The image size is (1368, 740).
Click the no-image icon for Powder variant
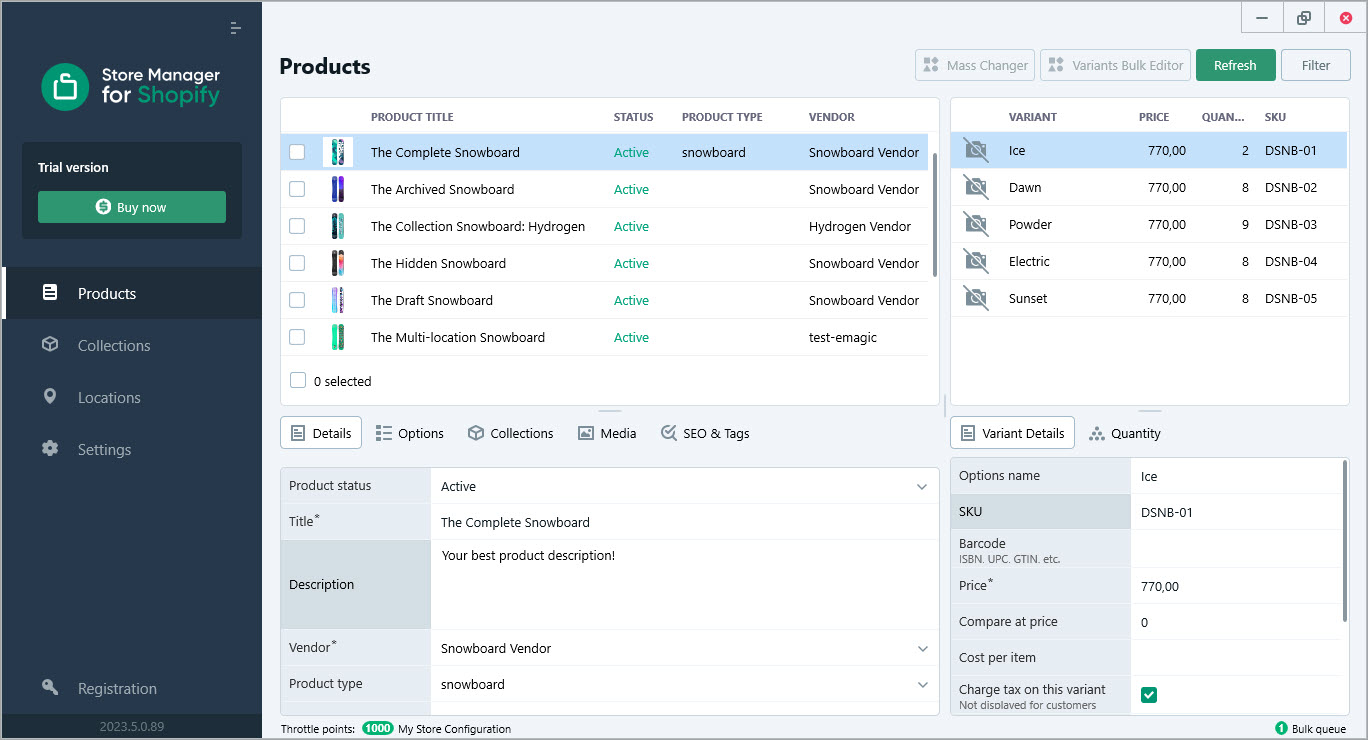tap(975, 224)
